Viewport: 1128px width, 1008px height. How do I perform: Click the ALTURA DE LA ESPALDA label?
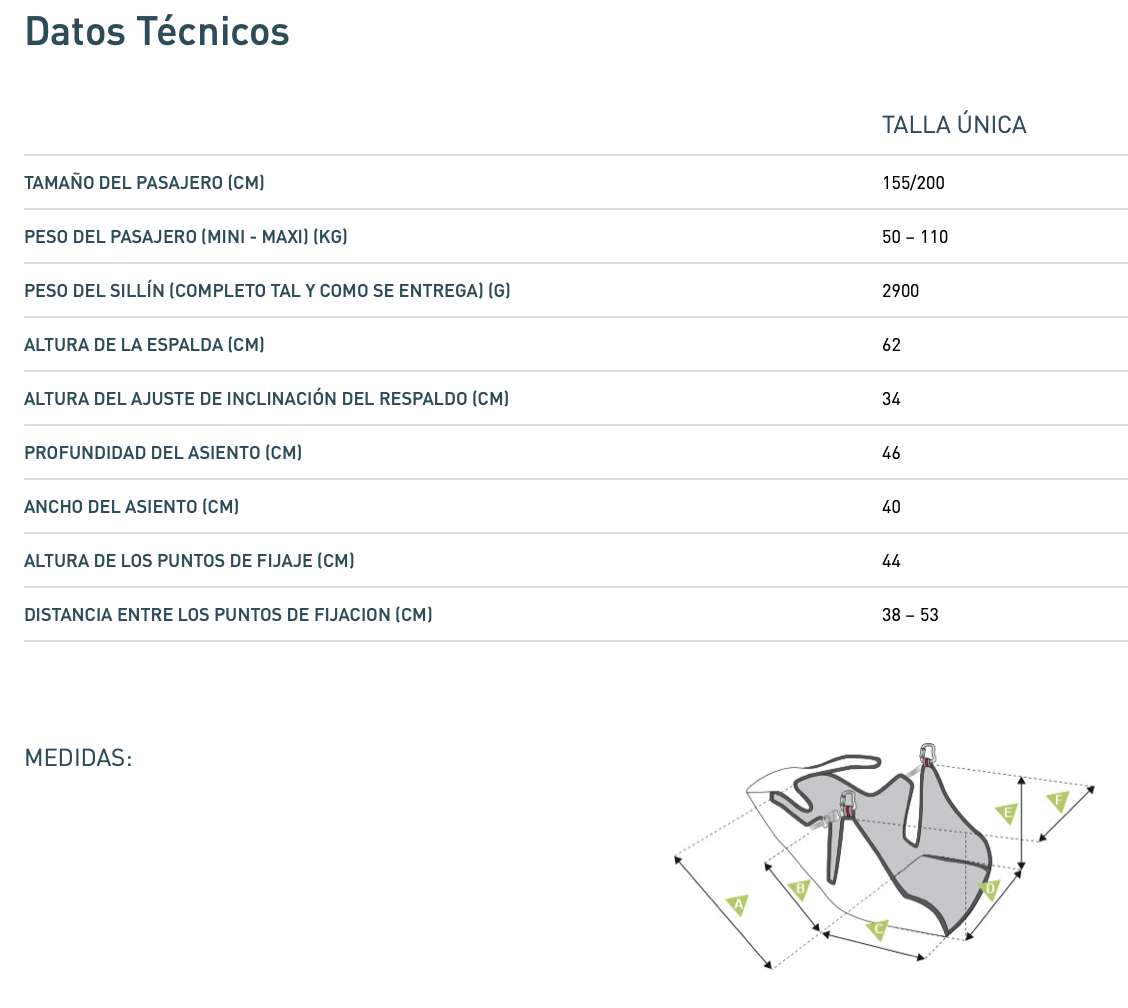point(144,345)
